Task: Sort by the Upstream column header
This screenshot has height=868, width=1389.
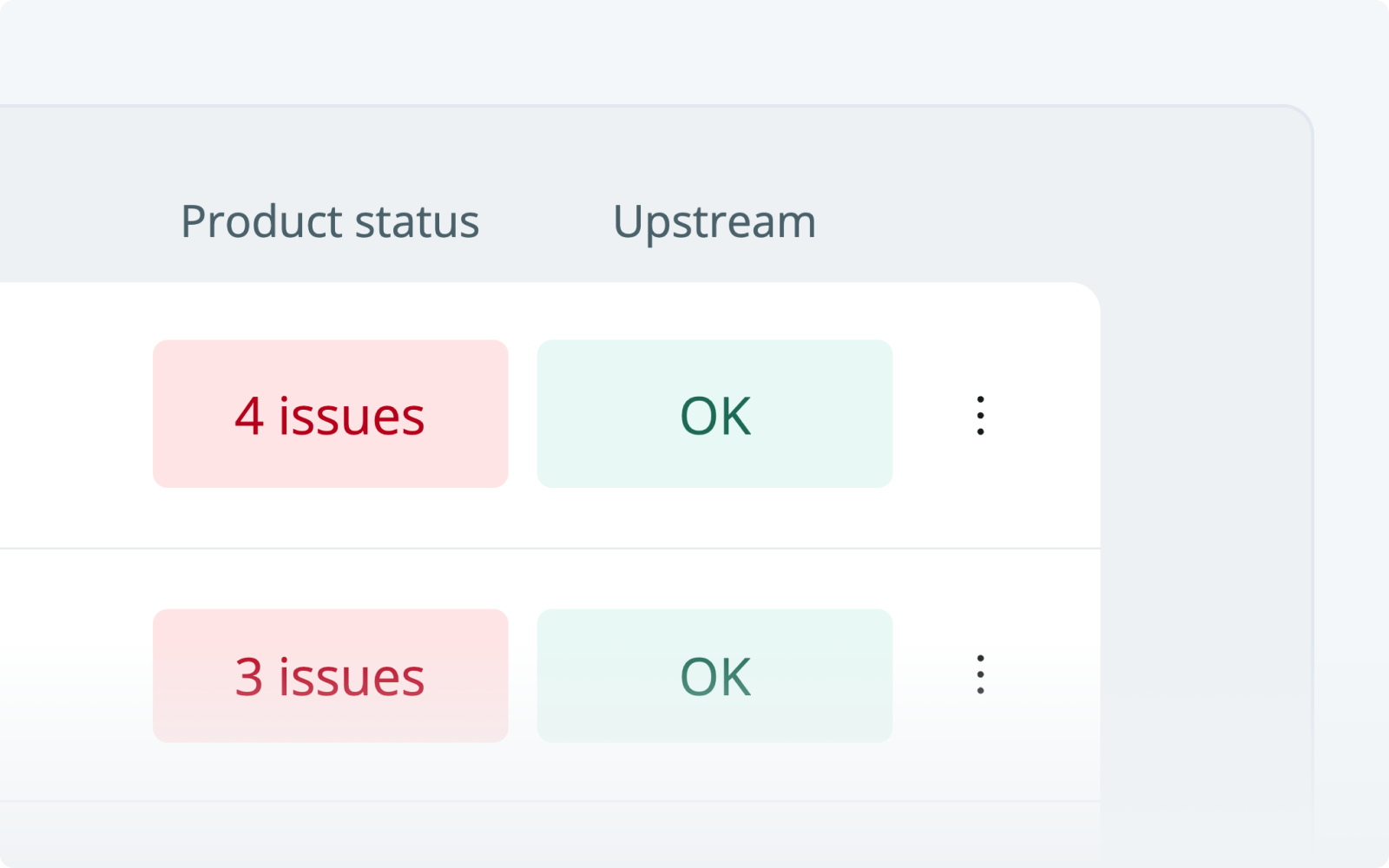Action: point(714,221)
